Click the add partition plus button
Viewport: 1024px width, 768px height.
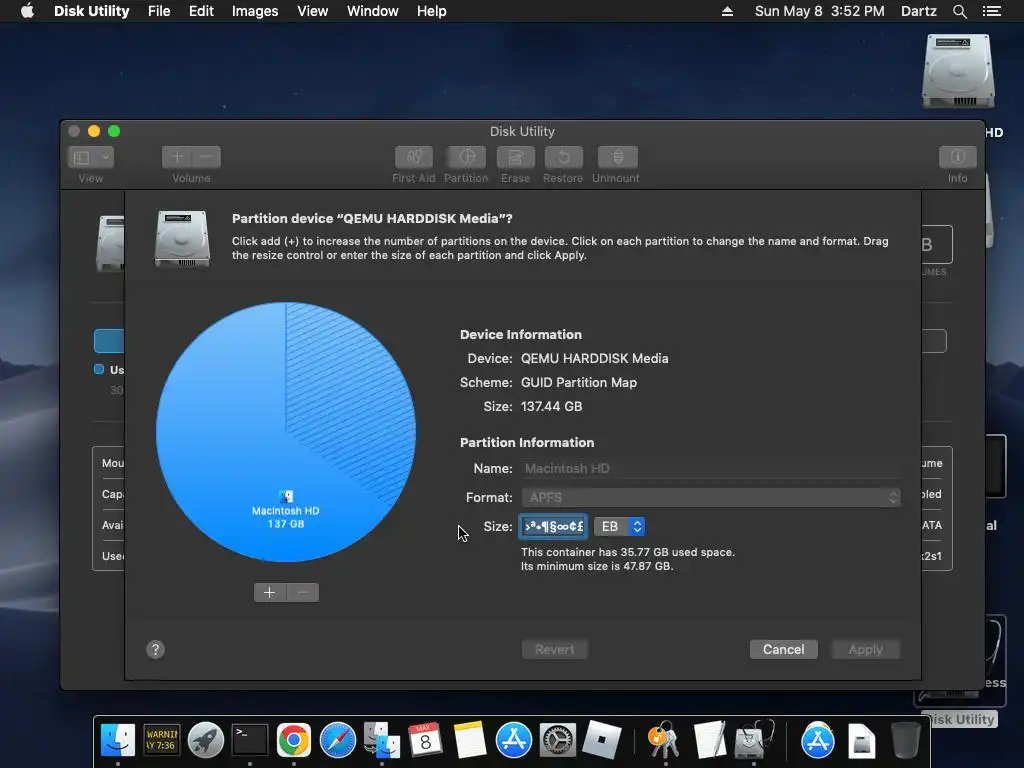point(270,592)
